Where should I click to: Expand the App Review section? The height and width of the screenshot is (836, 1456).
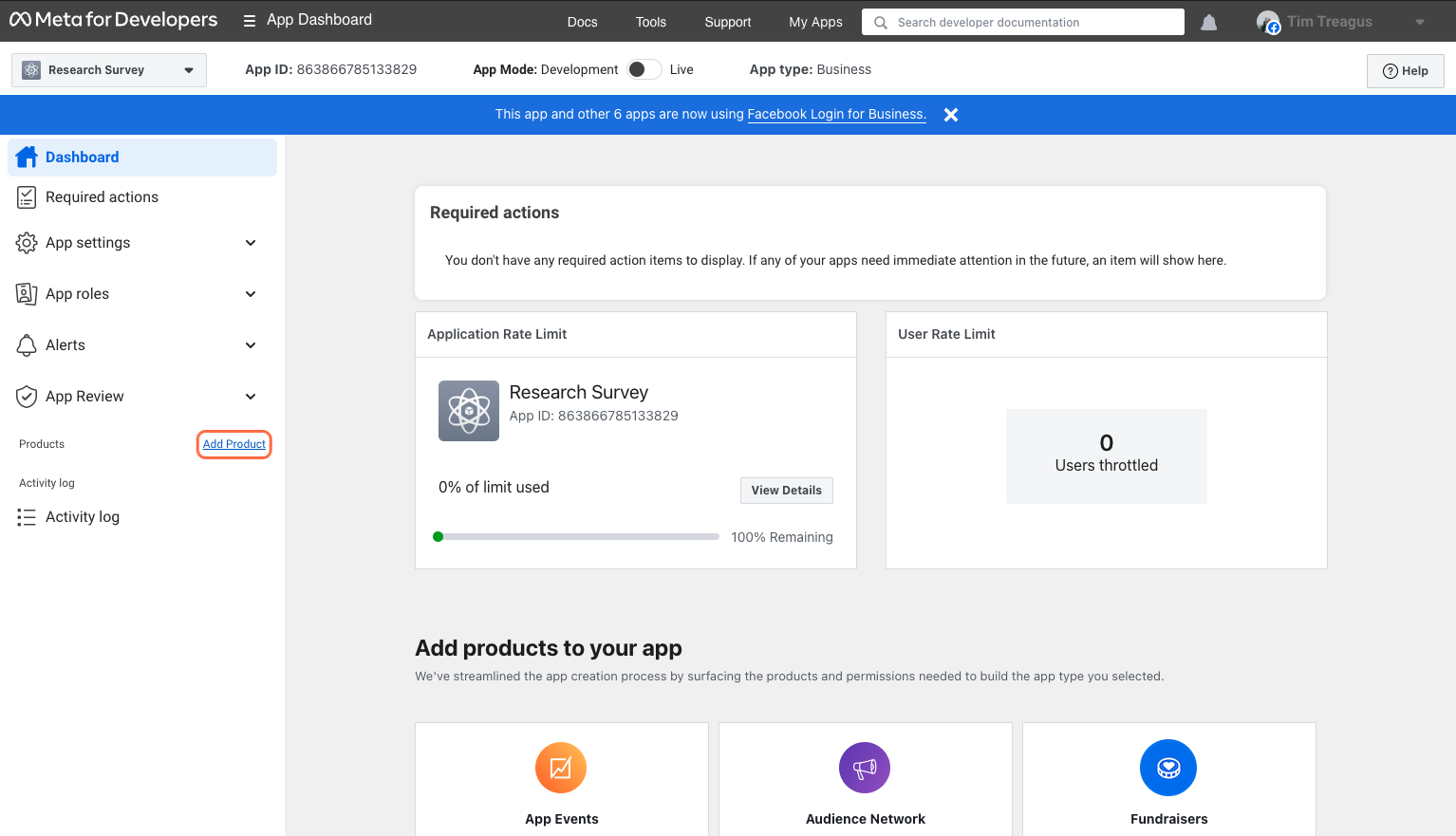pyautogui.click(x=251, y=397)
